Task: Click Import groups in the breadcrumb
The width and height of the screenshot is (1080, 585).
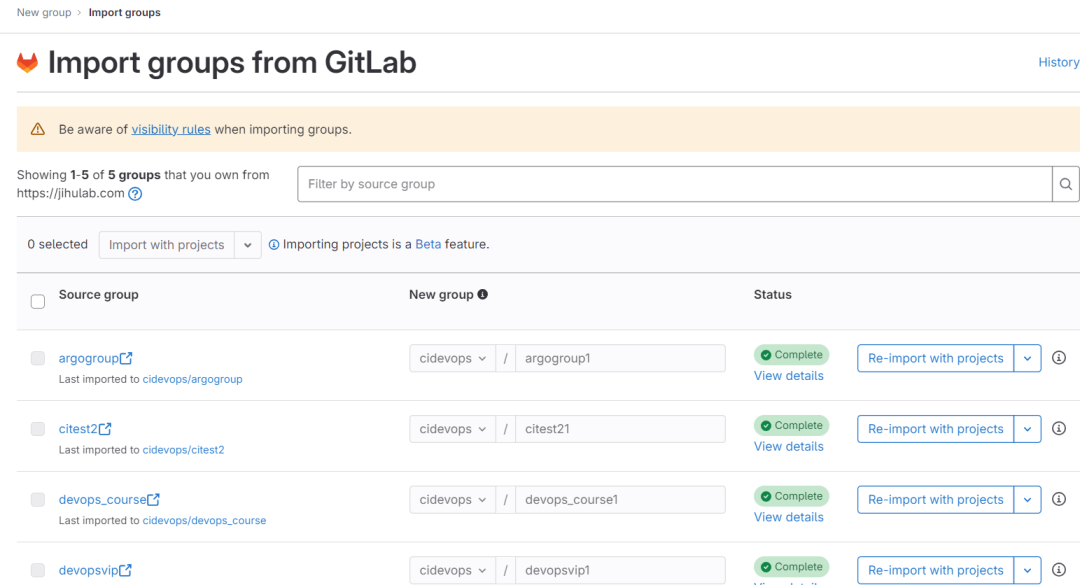Action: tap(124, 12)
